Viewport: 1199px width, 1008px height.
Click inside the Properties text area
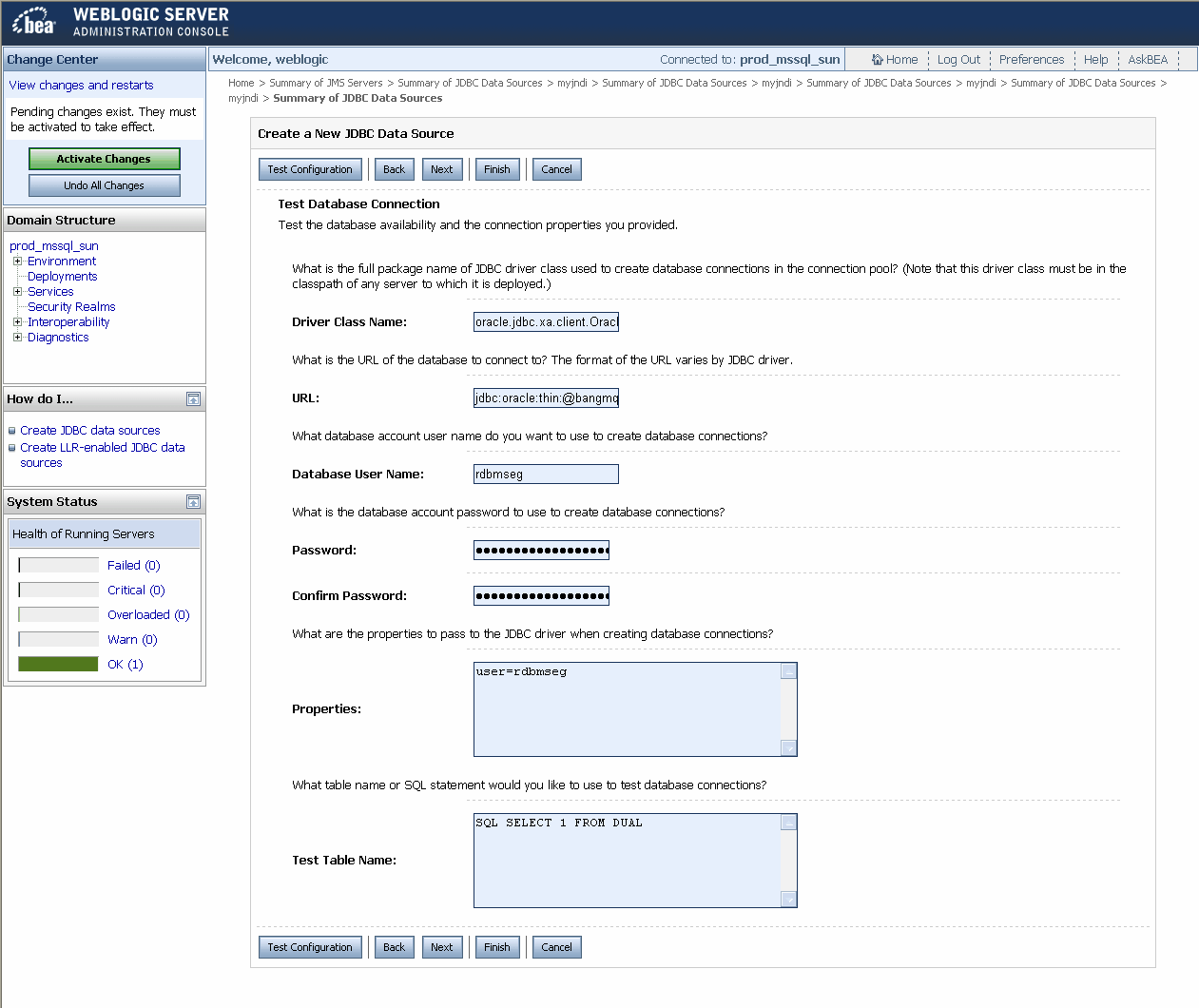(x=627, y=709)
